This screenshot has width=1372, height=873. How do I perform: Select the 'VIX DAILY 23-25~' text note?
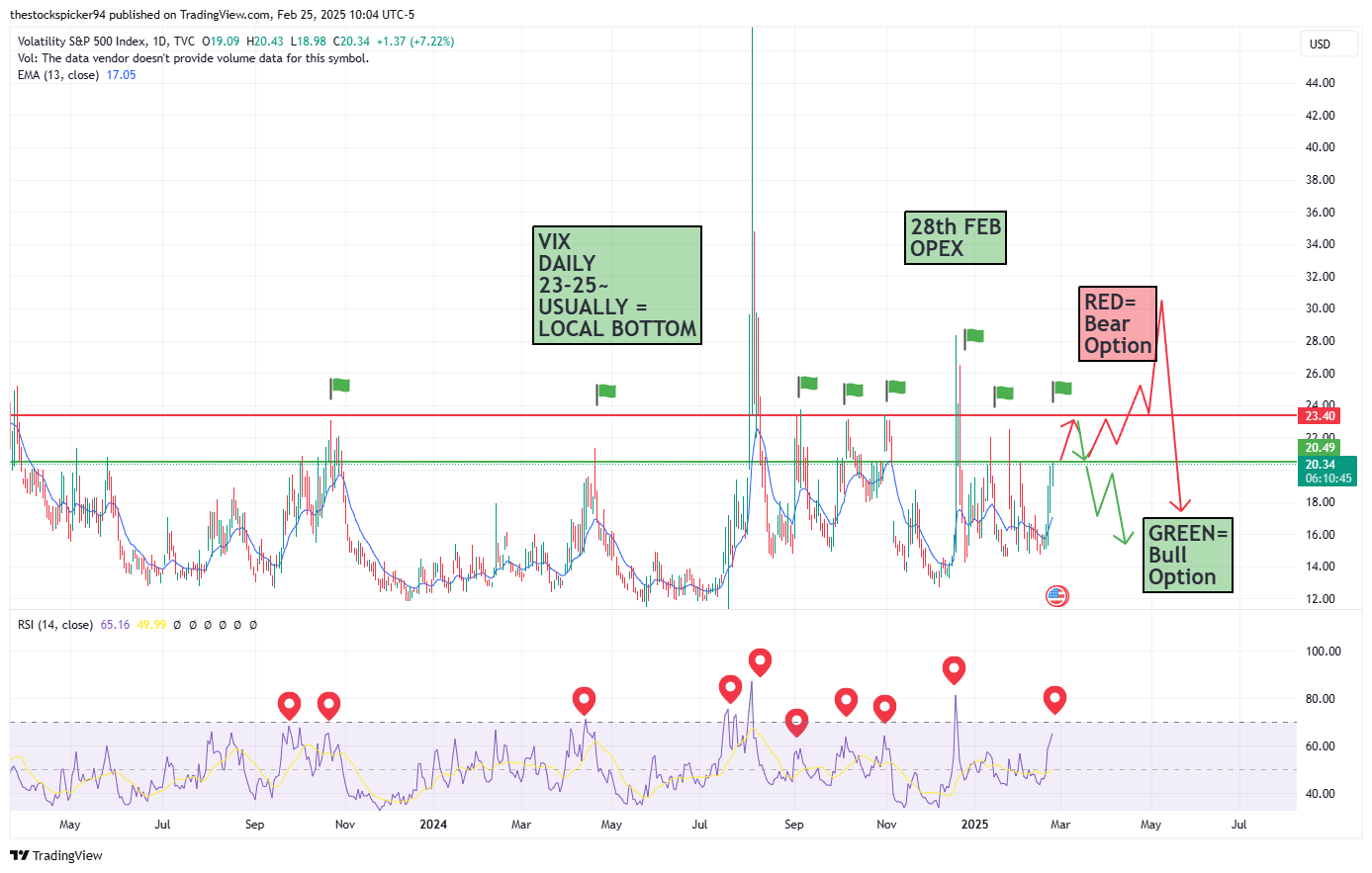(x=616, y=285)
